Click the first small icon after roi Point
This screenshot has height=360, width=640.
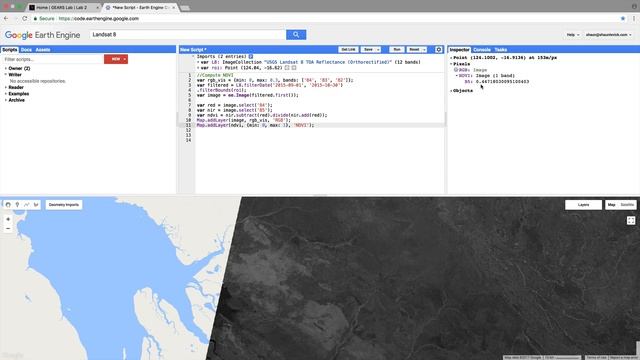point(287,68)
